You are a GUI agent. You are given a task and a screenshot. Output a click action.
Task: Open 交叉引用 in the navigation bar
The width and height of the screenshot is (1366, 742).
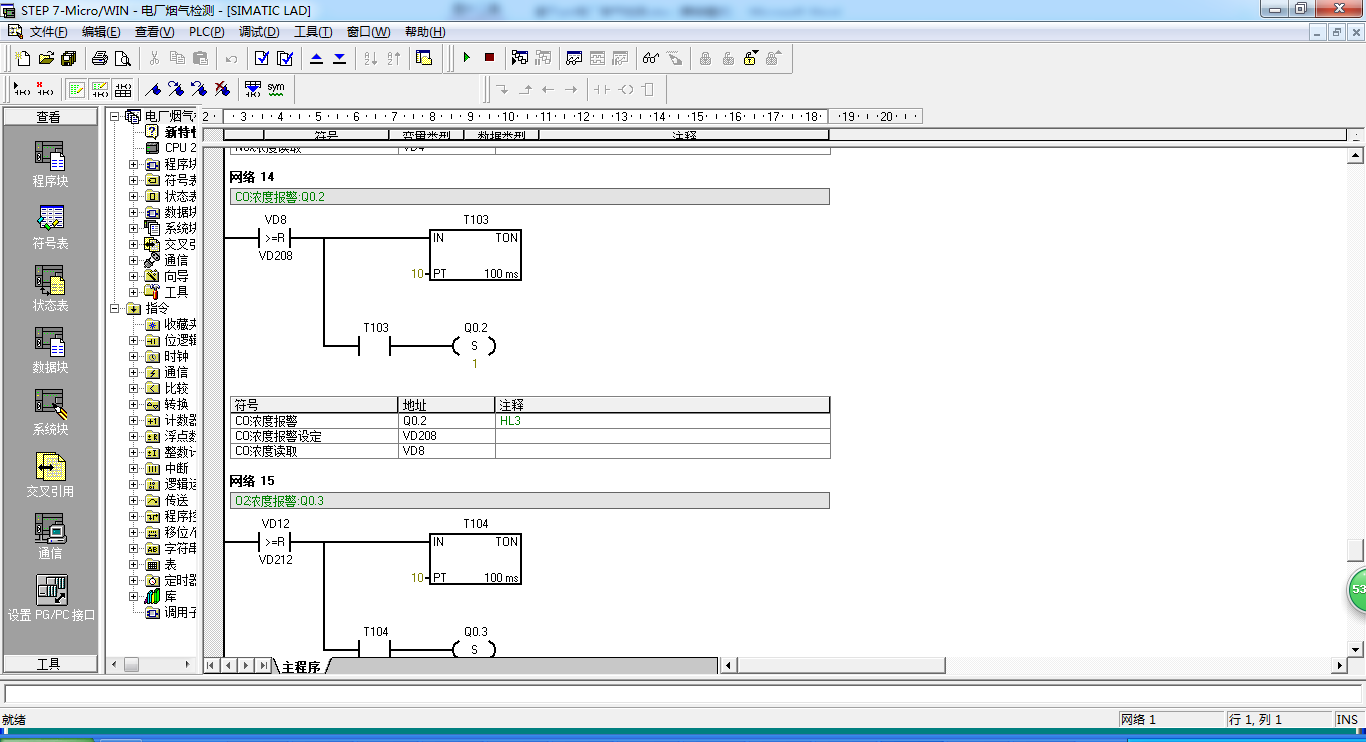click(x=50, y=475)
